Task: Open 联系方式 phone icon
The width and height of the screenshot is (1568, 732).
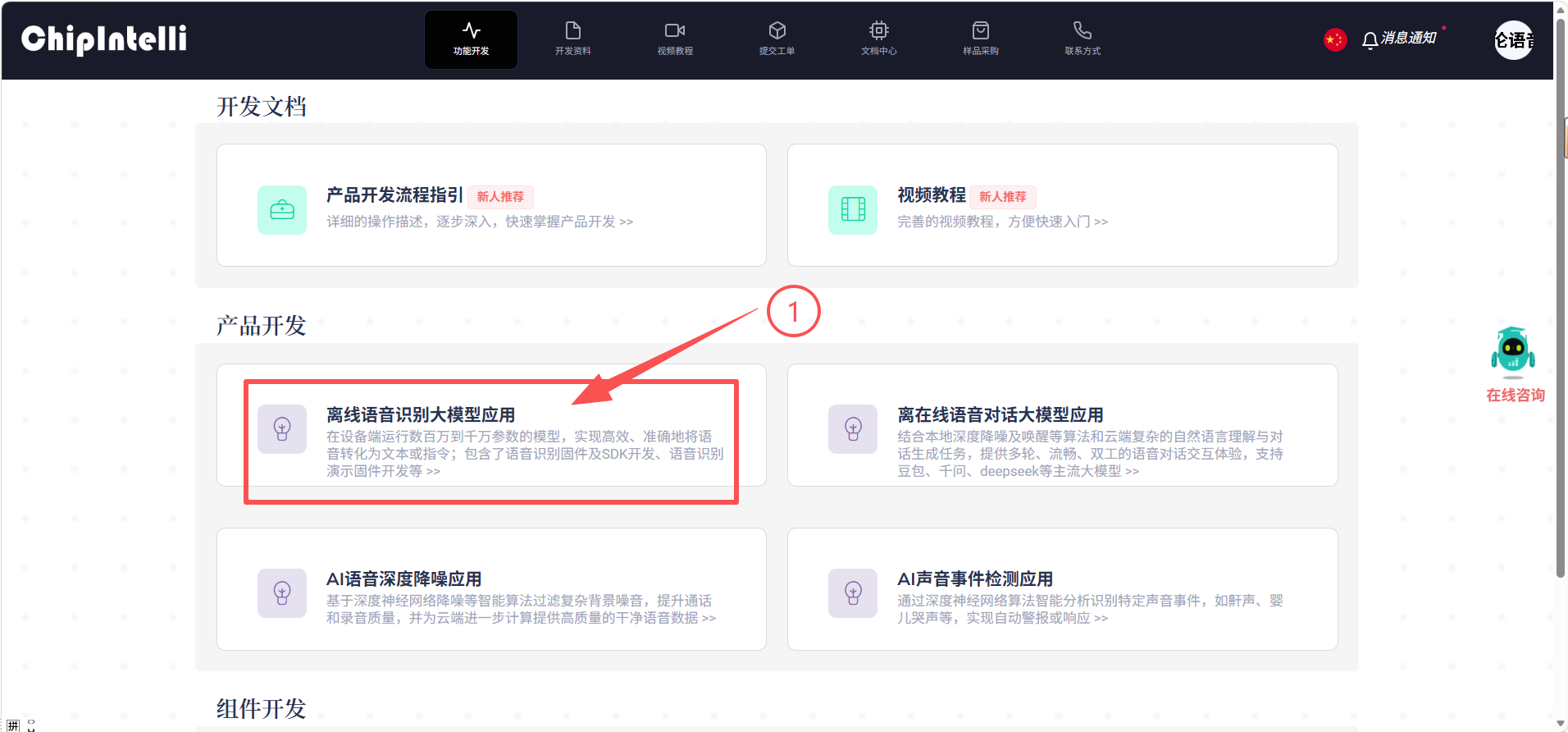Action: coord(1083,31)
